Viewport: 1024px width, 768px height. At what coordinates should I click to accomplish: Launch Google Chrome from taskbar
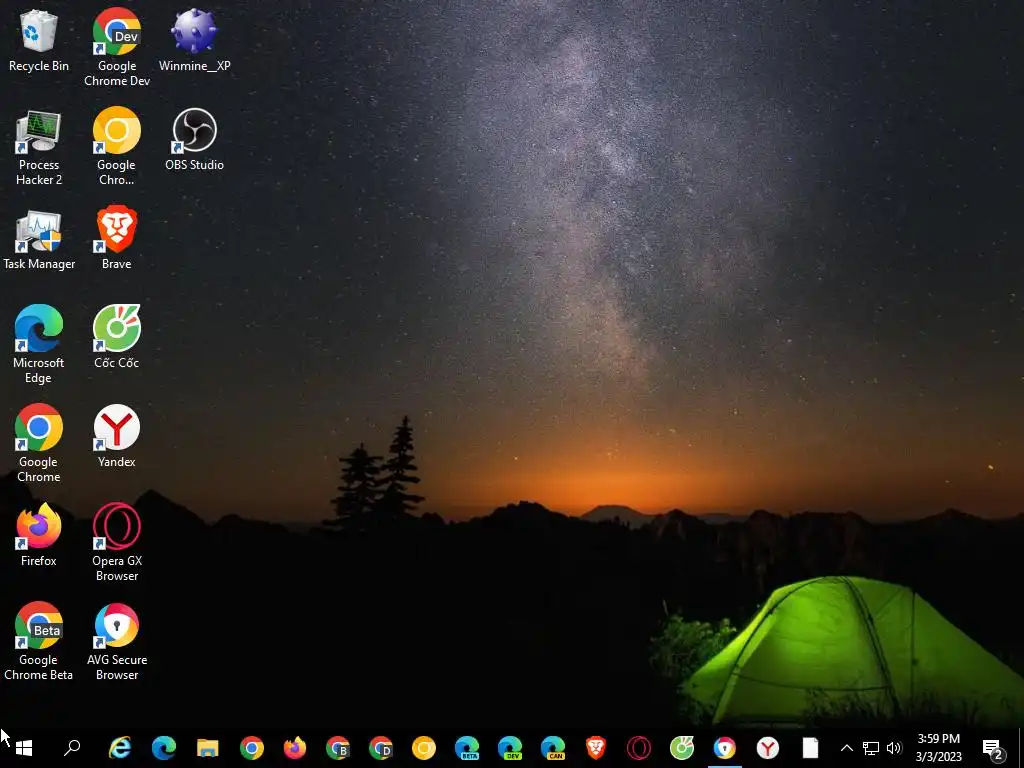coord(251,748)
